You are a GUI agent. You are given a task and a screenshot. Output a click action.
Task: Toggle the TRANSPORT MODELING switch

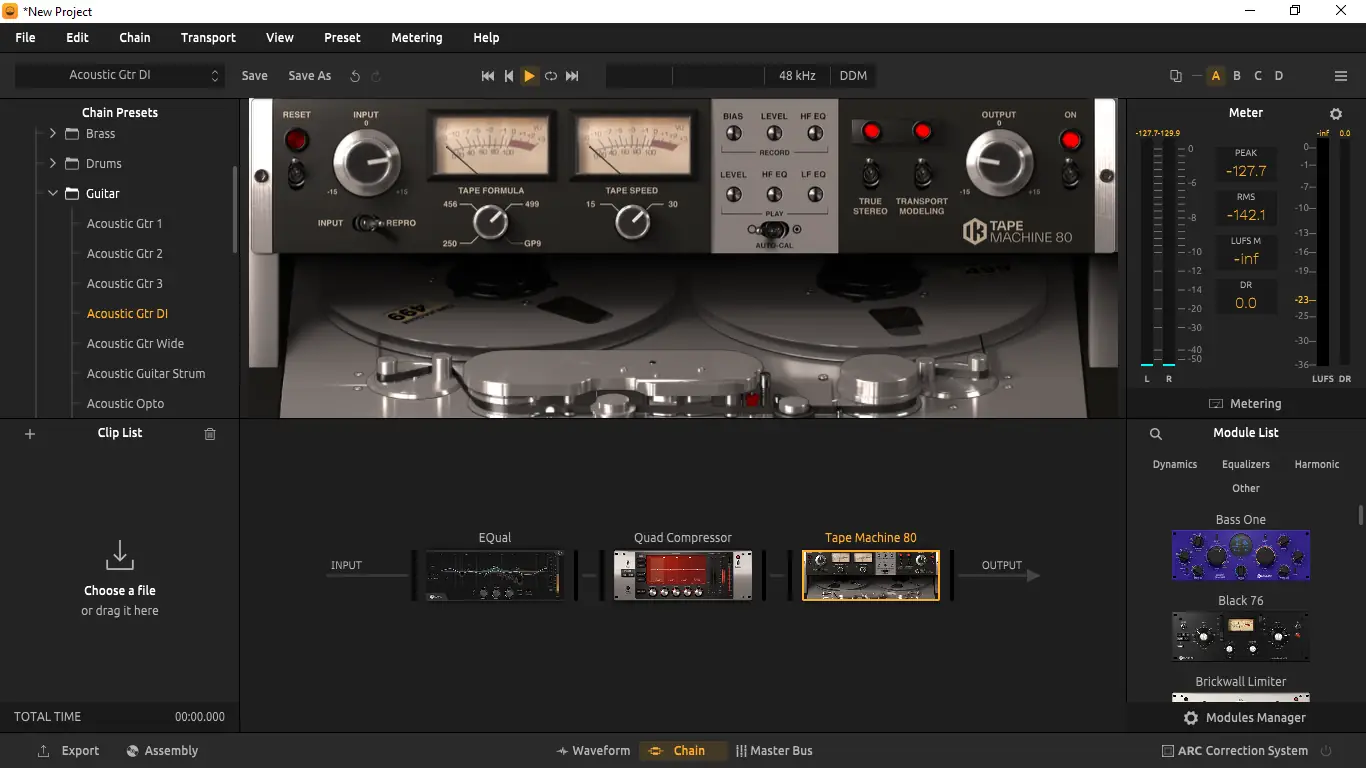pos(922,173)
